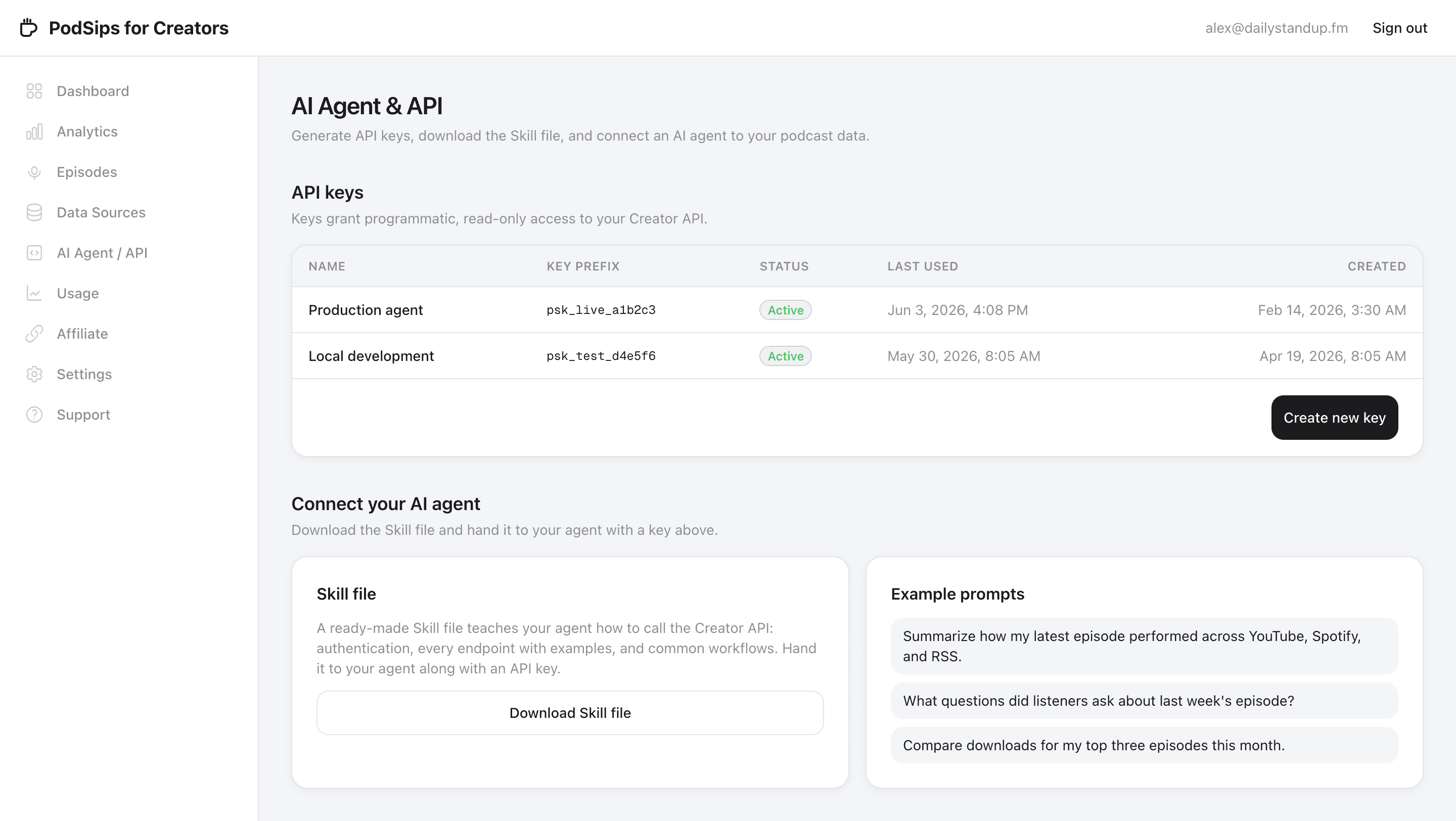Click the AI Agent & API page title
This screenshot has height=821, width=1456.
tap(367, 106)
